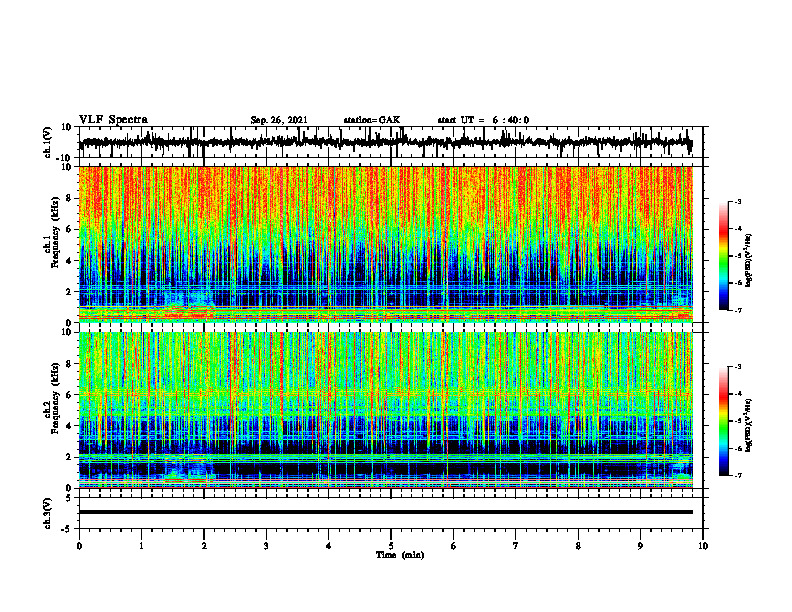Click the ch.1 spectrogram color scale bar
The width and height of the screenshot is (792, 612).
(x=724, y=256)
